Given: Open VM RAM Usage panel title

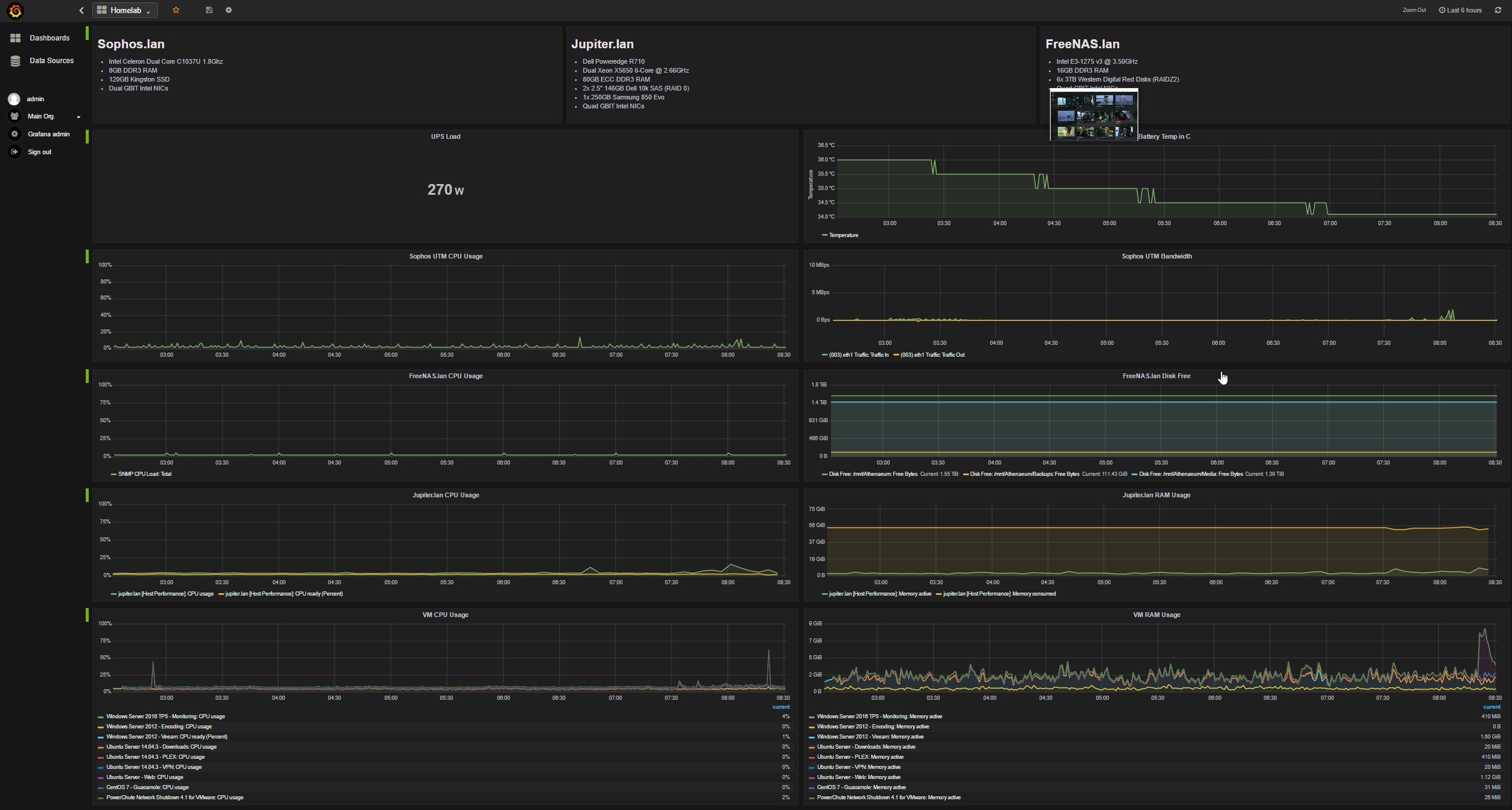Looking at the screenshot, I should (1157, 615).
